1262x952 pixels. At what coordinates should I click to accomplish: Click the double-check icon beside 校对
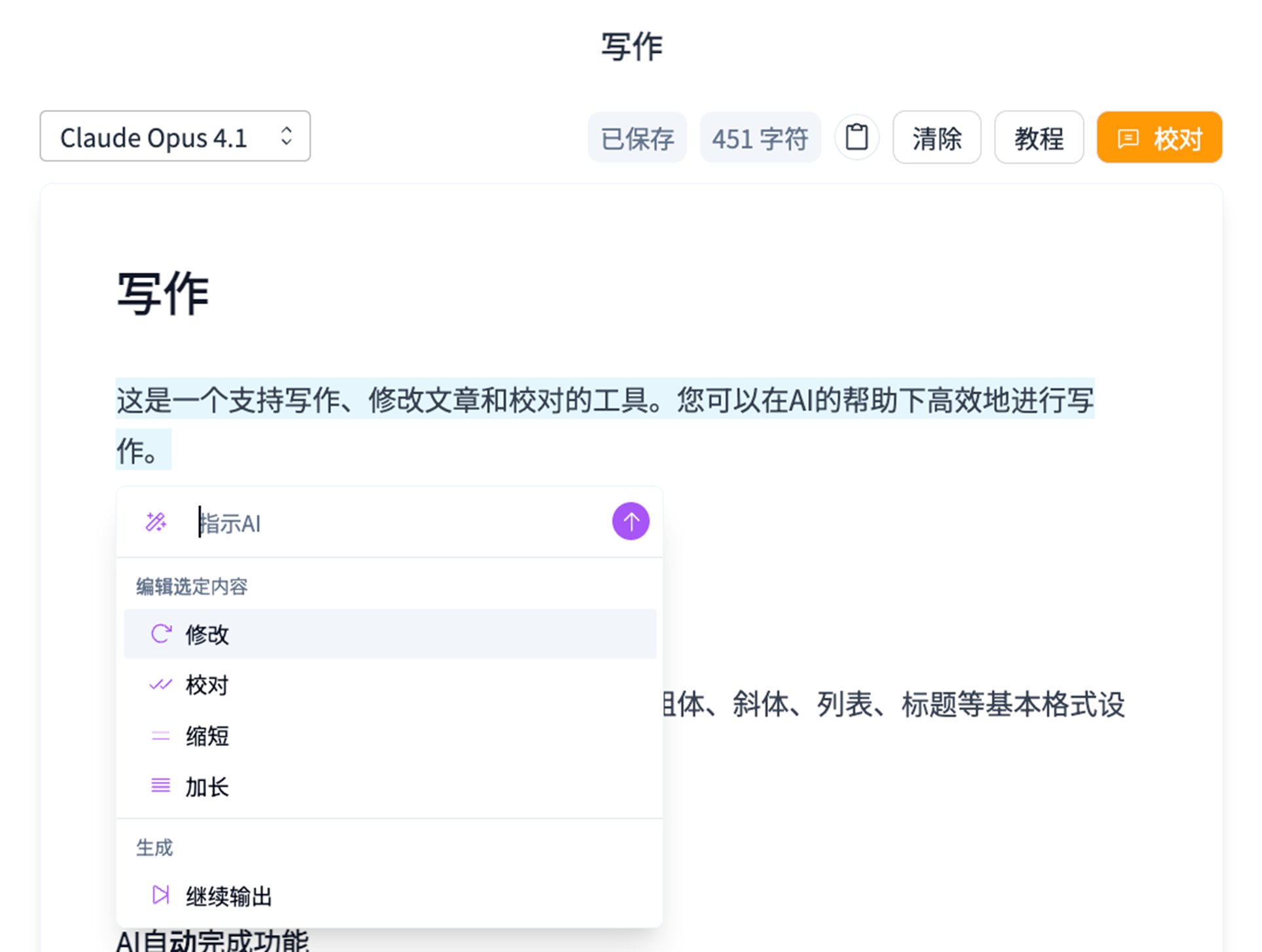[x=160, y=685]
